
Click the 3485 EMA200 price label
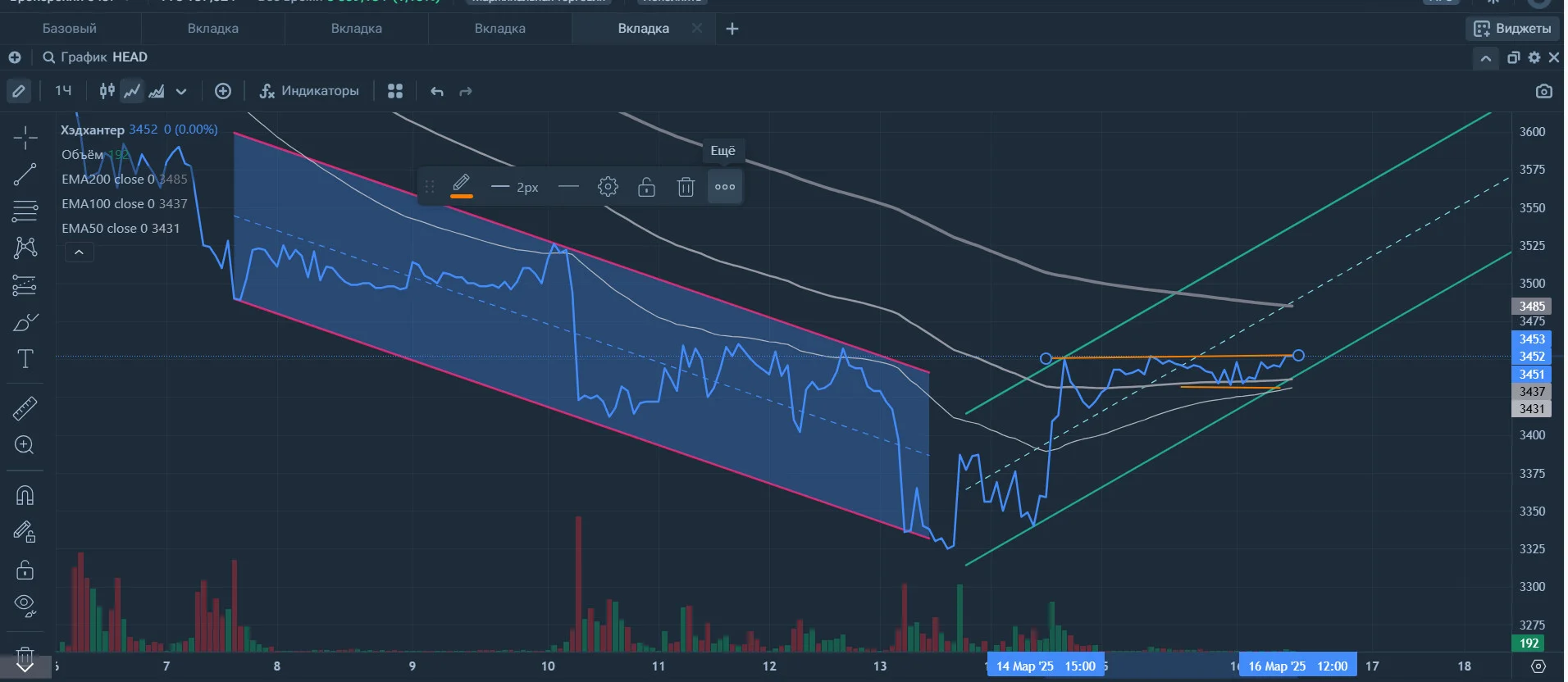coord(1531,307)
